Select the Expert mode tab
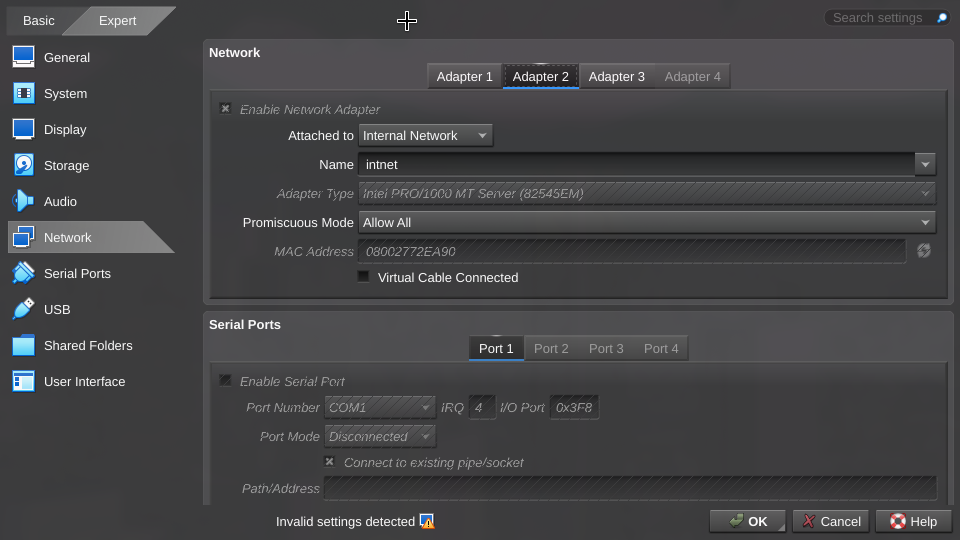The width and height of the screenshot is (960, 540). [118, 21]
